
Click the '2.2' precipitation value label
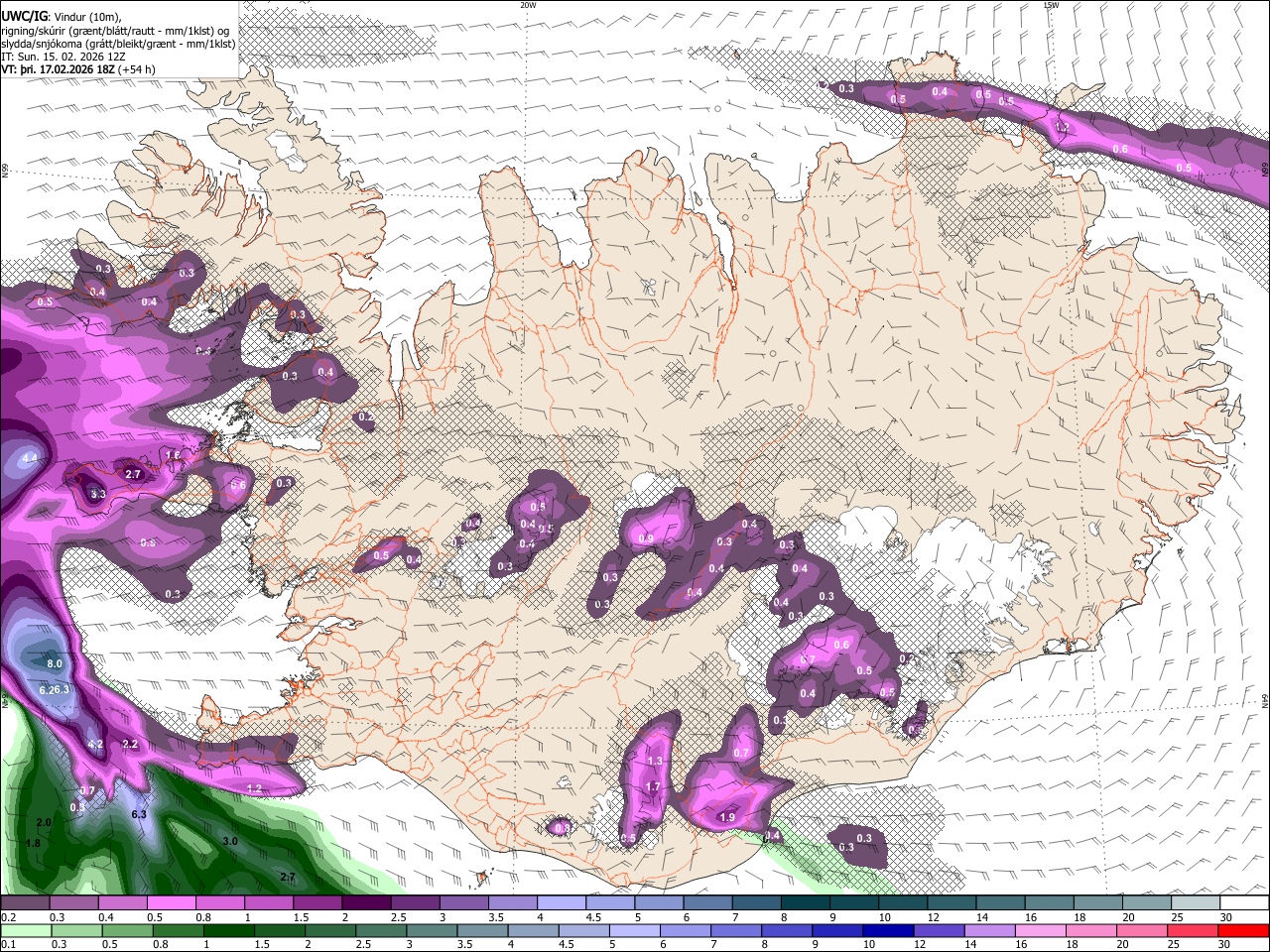pos(129,744)
